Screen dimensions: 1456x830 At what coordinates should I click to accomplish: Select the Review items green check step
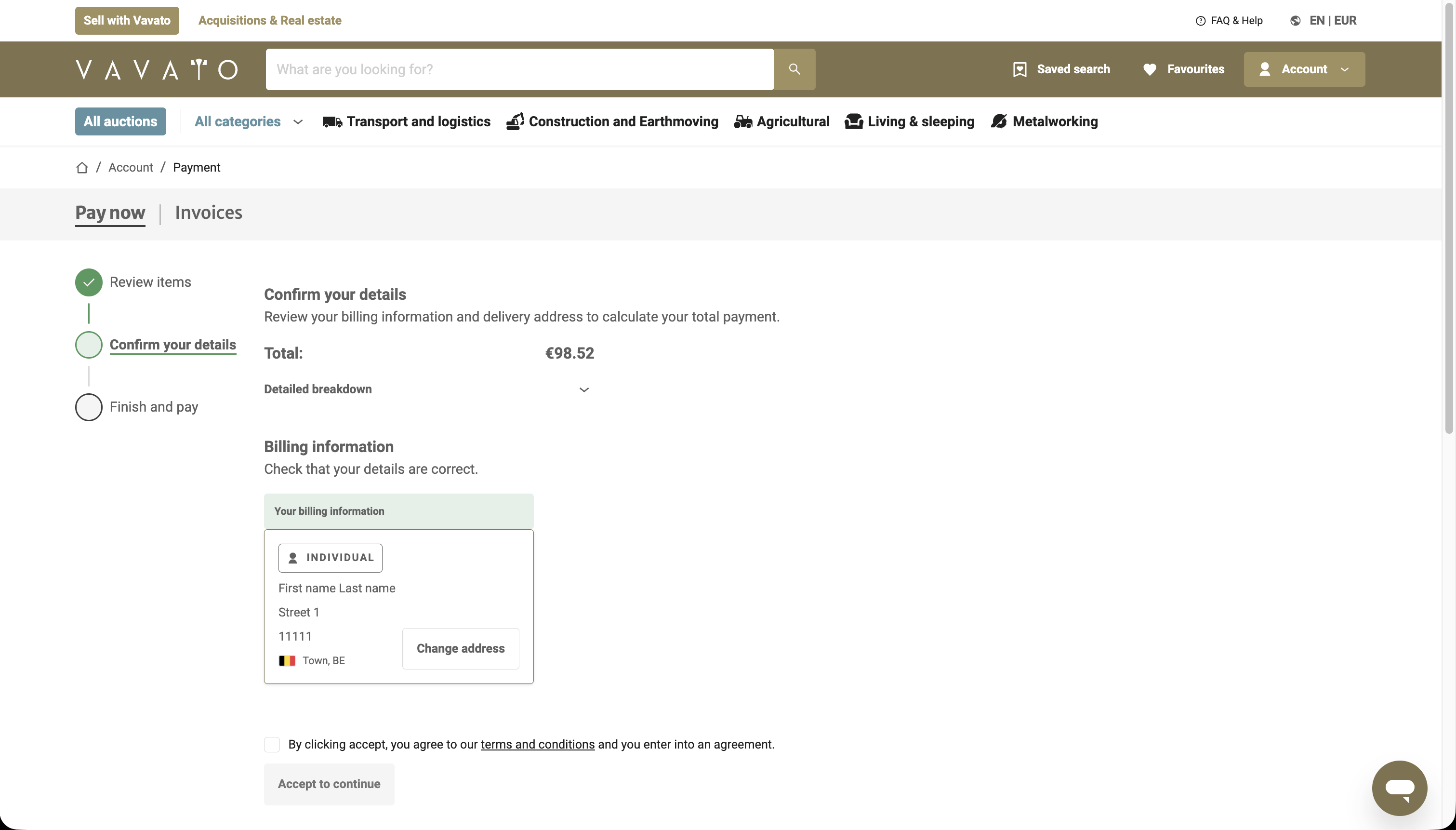click(x=89, y=282)
